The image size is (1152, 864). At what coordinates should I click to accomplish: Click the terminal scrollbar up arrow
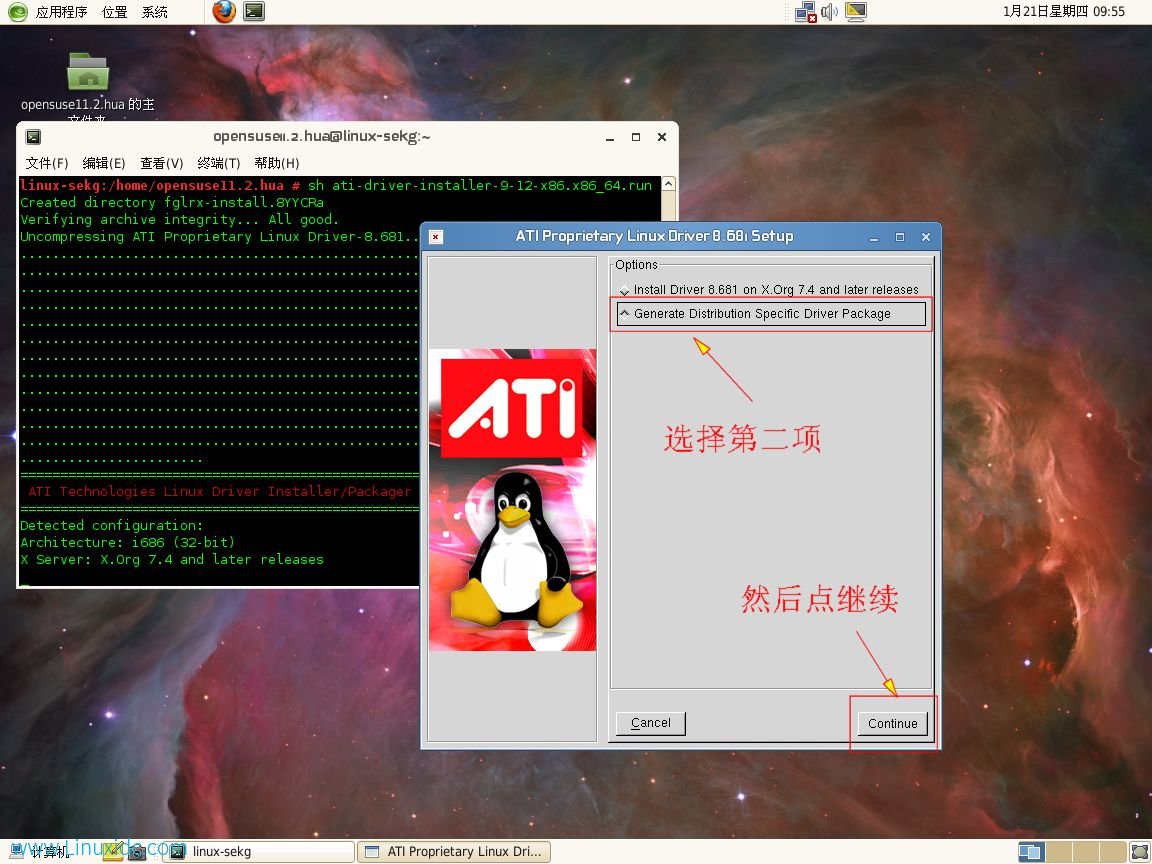(x=669, y=184)
